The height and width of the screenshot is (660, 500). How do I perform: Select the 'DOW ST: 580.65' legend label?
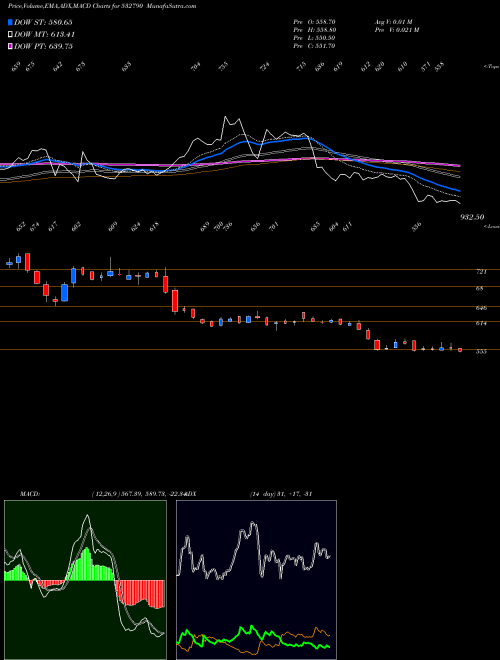pyautogui.click(x=43, y=22)
